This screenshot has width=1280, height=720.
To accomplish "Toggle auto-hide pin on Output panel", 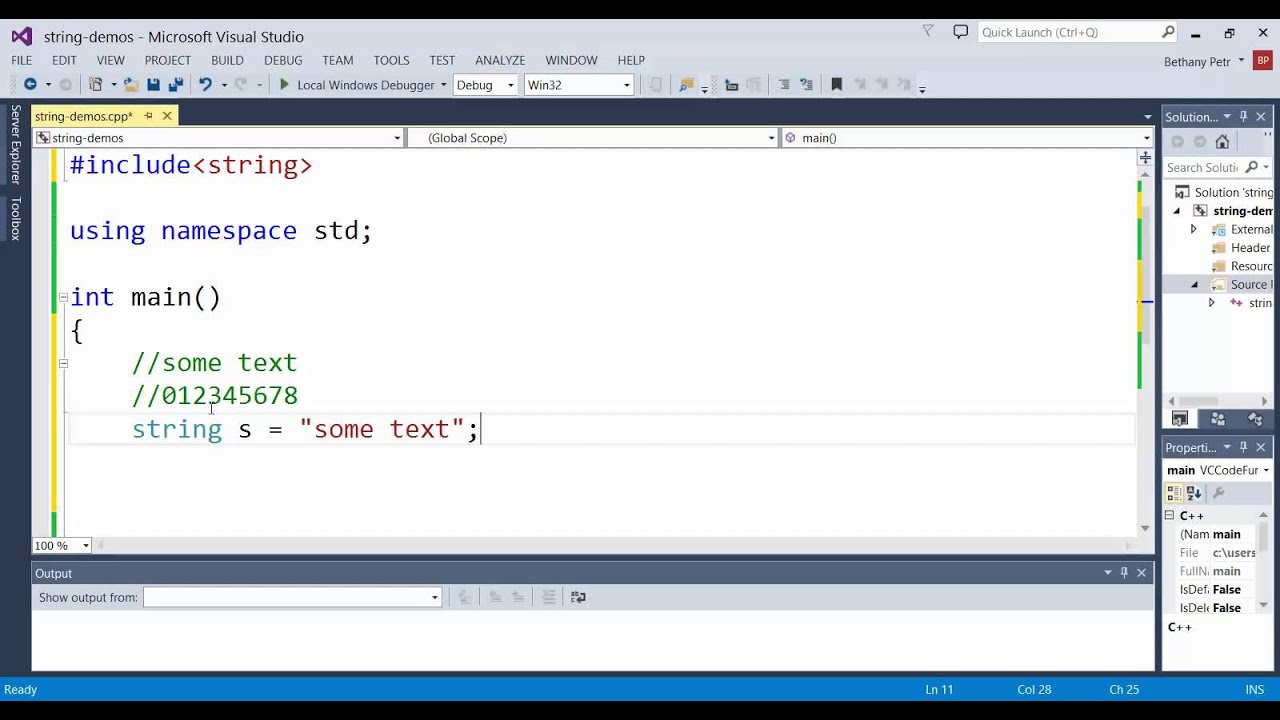I will point(1124,573).
